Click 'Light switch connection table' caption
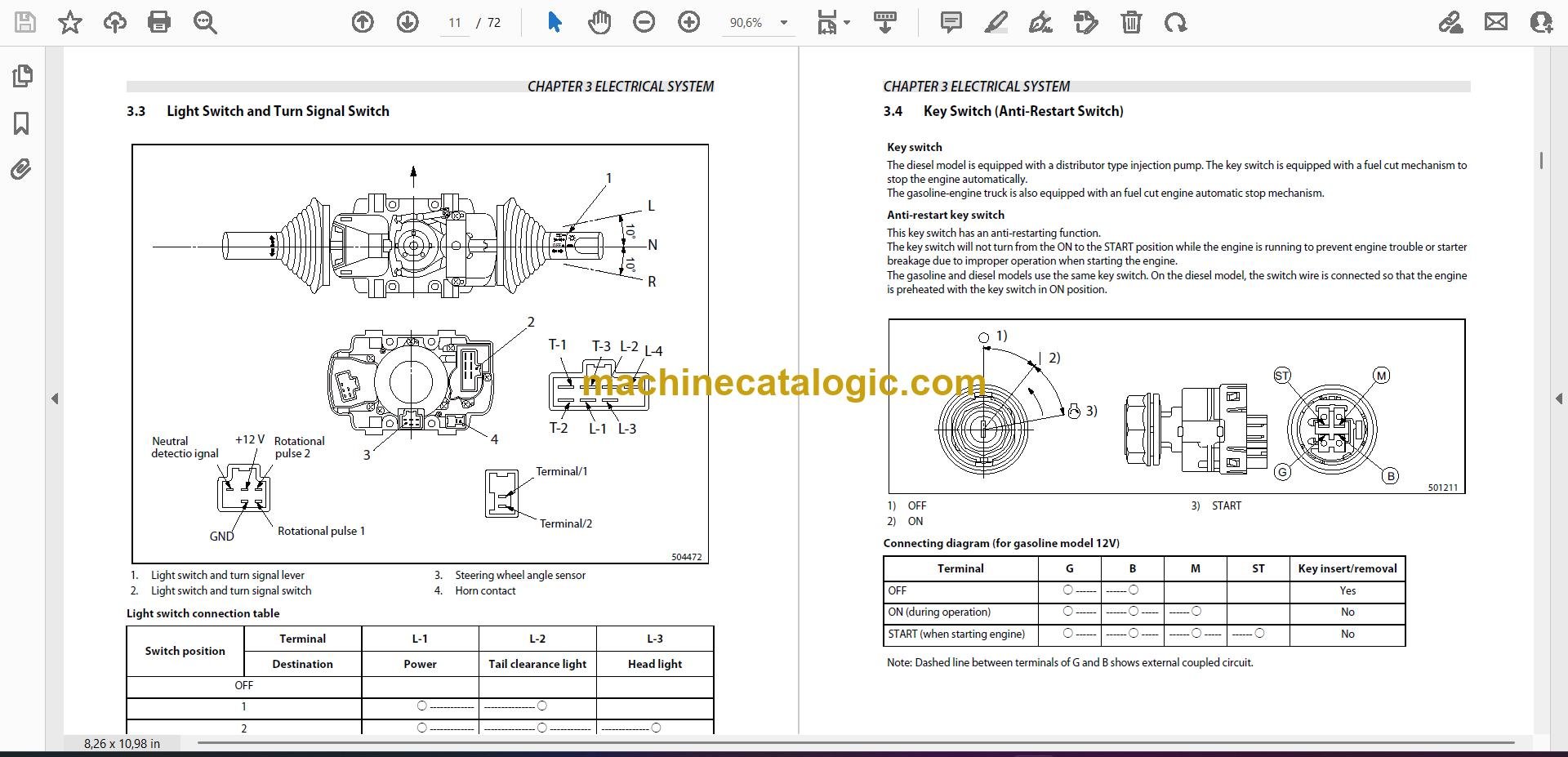Screen dimensions: 1568x757 203,613
